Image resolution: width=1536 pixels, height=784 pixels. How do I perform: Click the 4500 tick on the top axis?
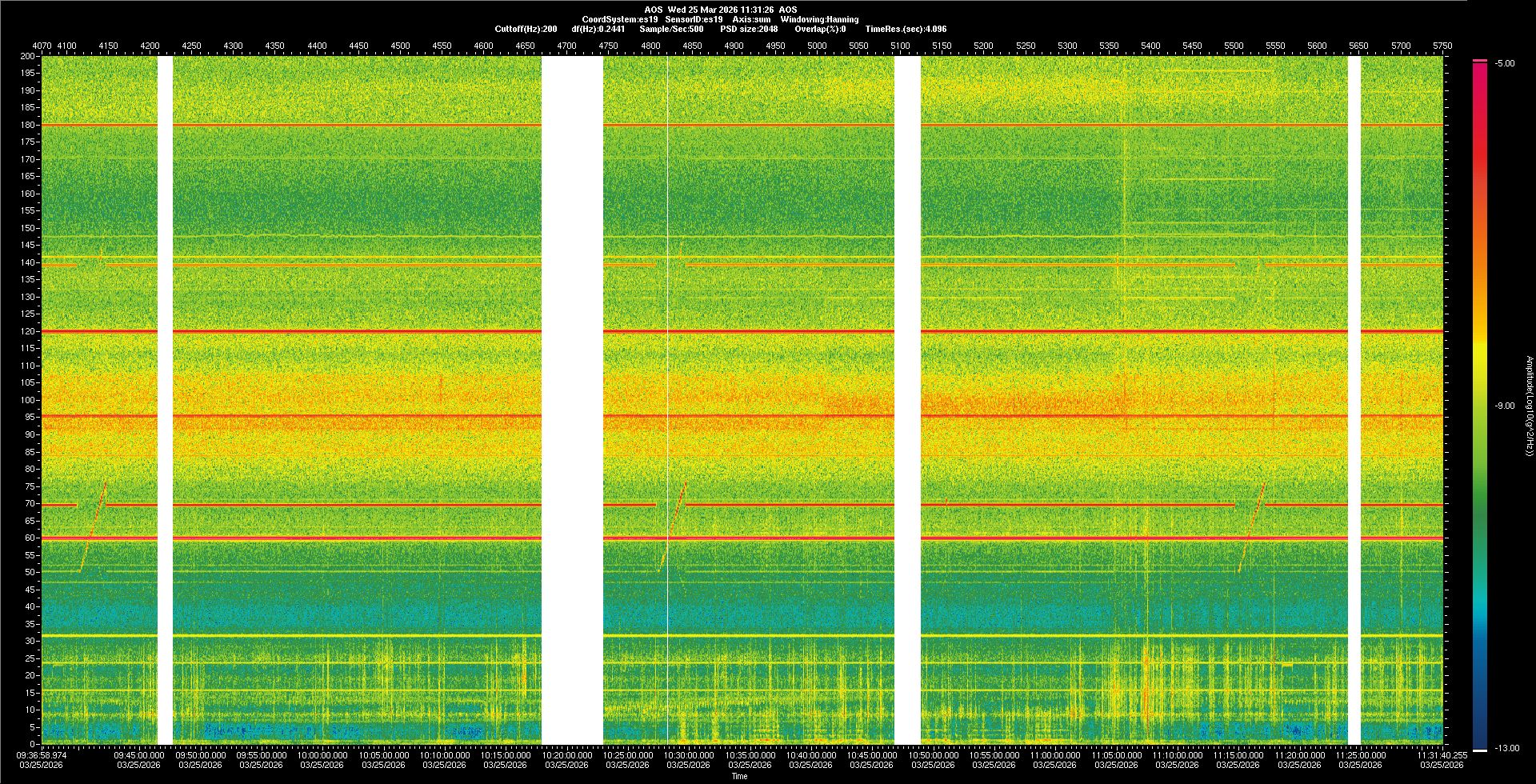pyautogui.click(x=400, y=46)
